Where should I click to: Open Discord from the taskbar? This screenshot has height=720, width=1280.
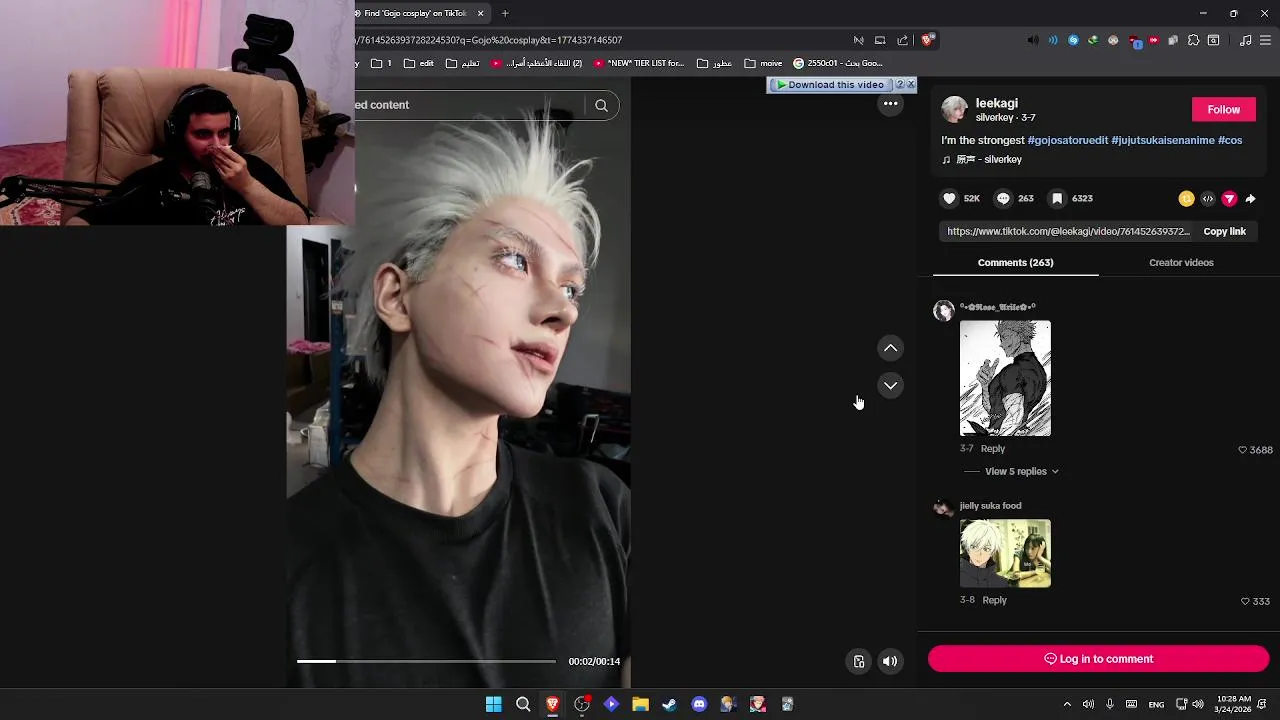(x=699, y=704)
